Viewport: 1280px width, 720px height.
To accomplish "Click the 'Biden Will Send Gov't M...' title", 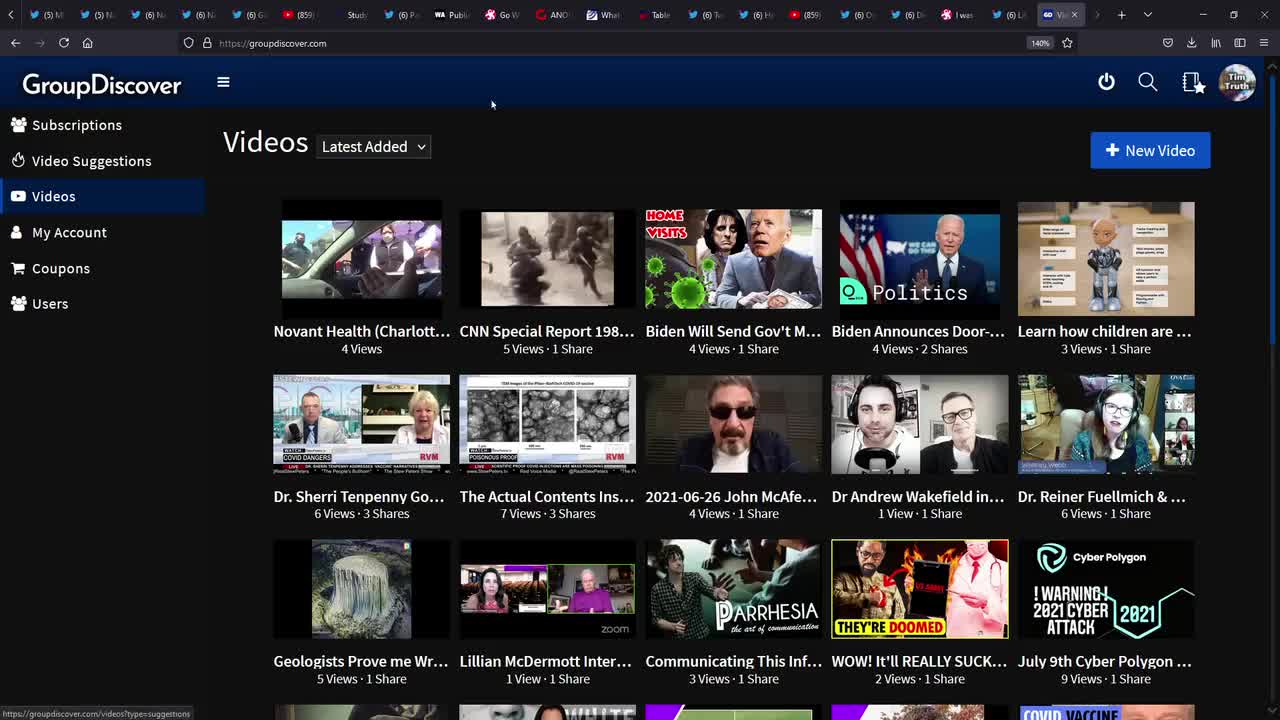I will point(733,331).
